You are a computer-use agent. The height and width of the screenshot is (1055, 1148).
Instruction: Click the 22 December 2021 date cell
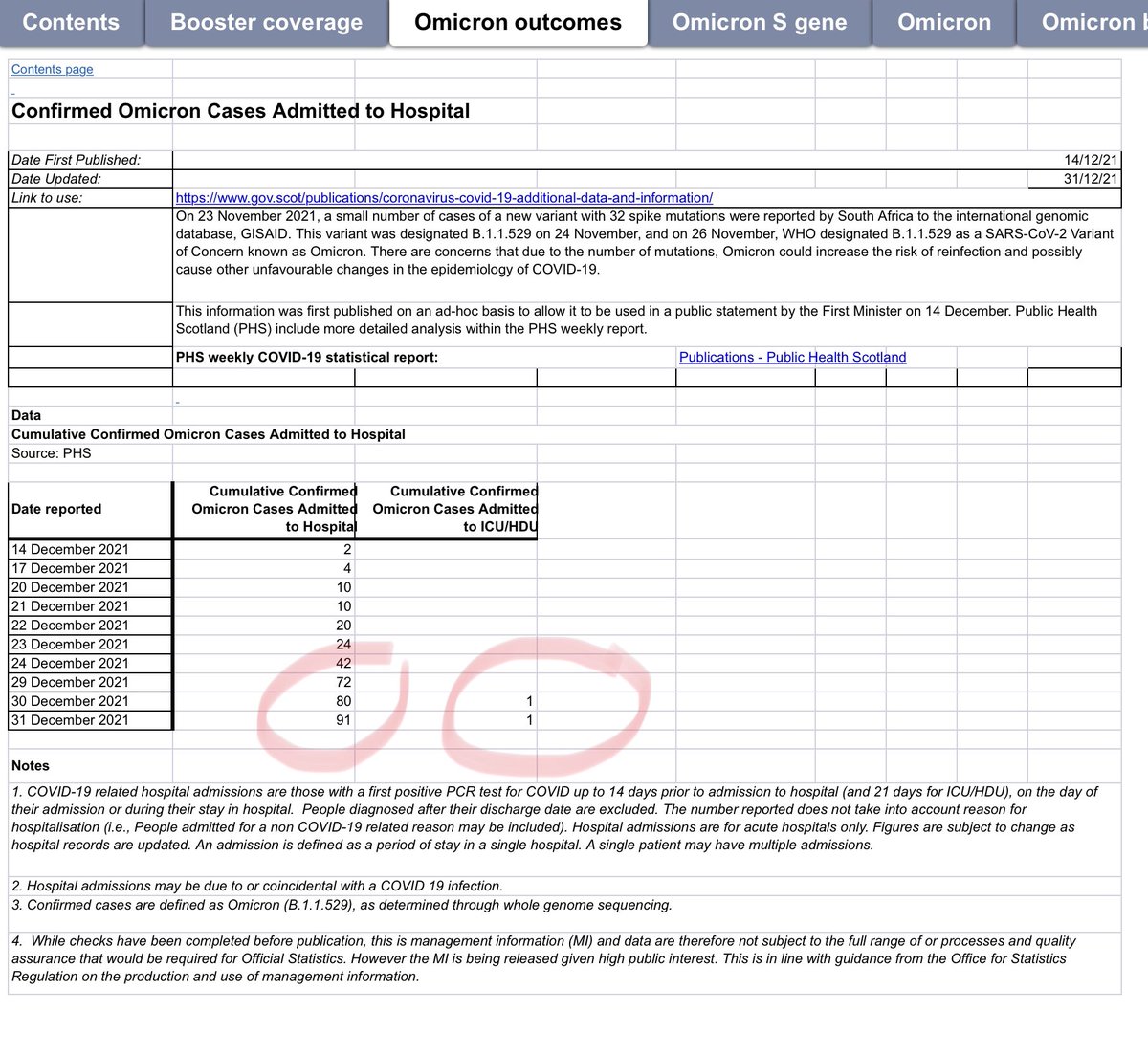pos(91,626)
